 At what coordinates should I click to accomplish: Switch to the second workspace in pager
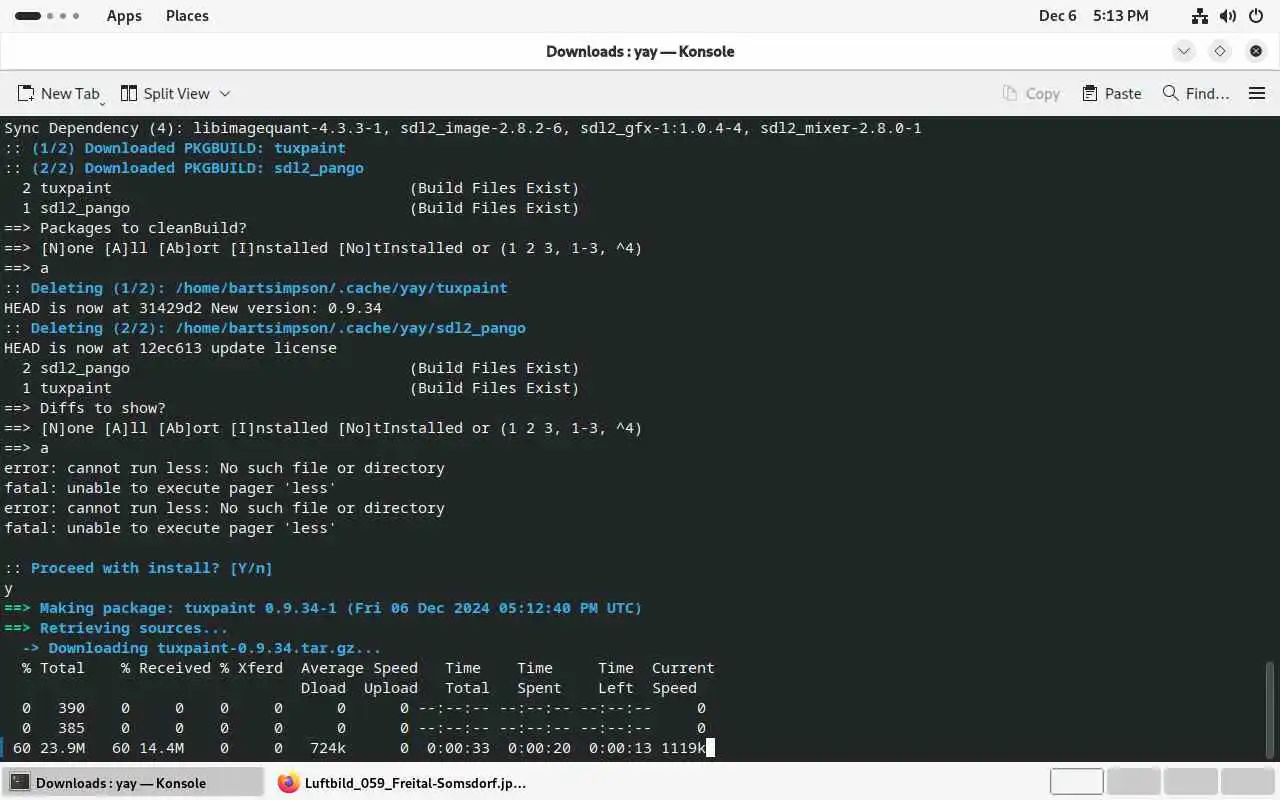1133,782
